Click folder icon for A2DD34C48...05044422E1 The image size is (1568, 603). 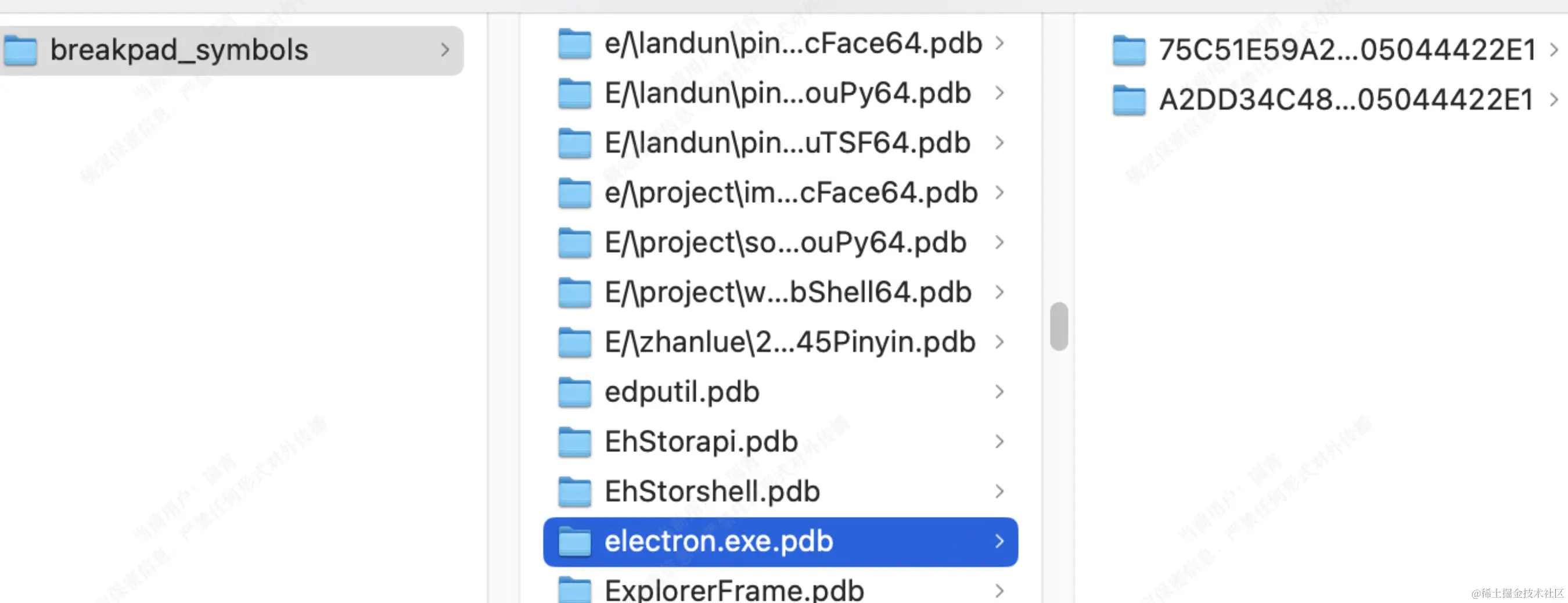(1129, 100)
